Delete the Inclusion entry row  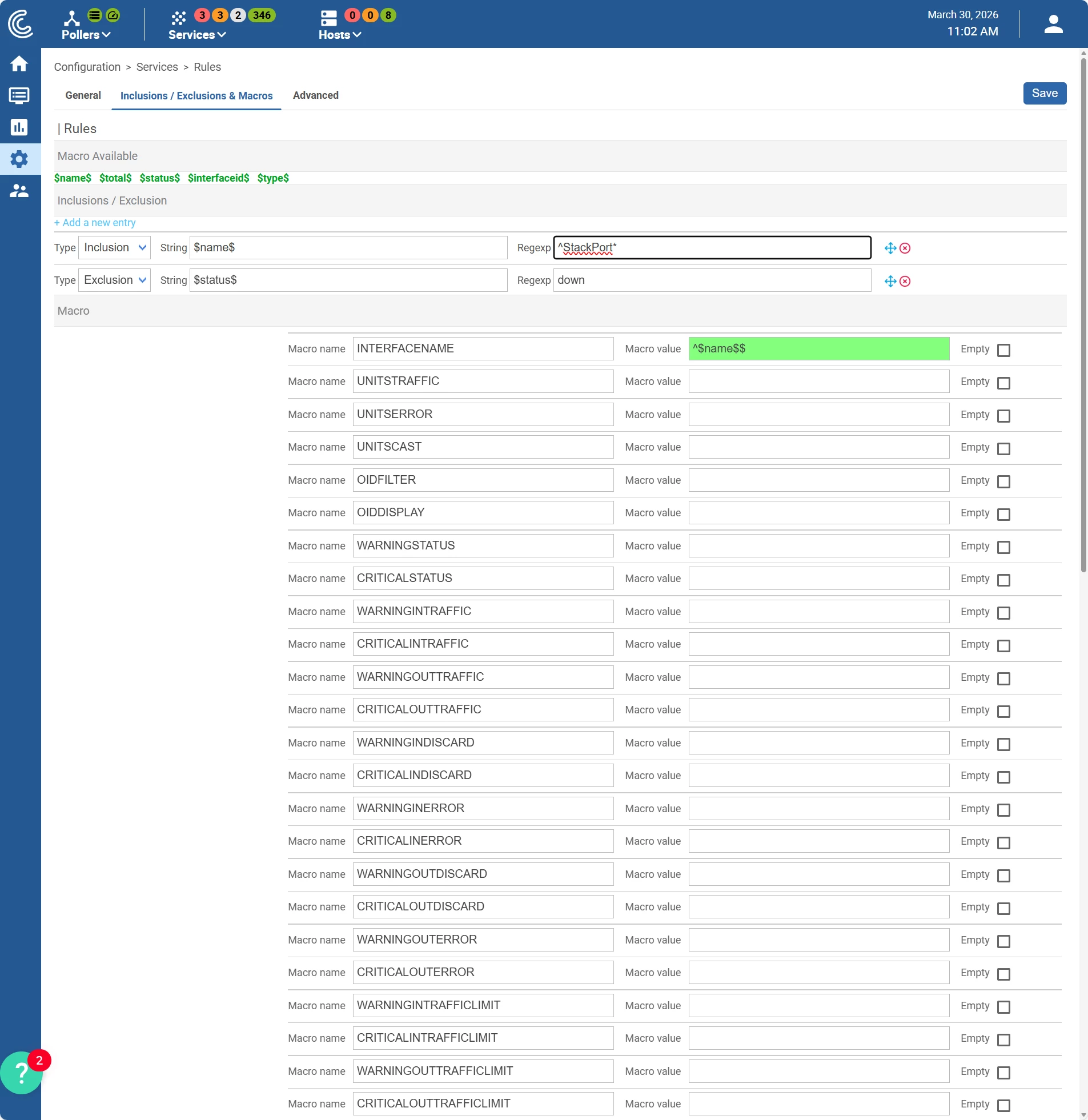pos(905,248)
